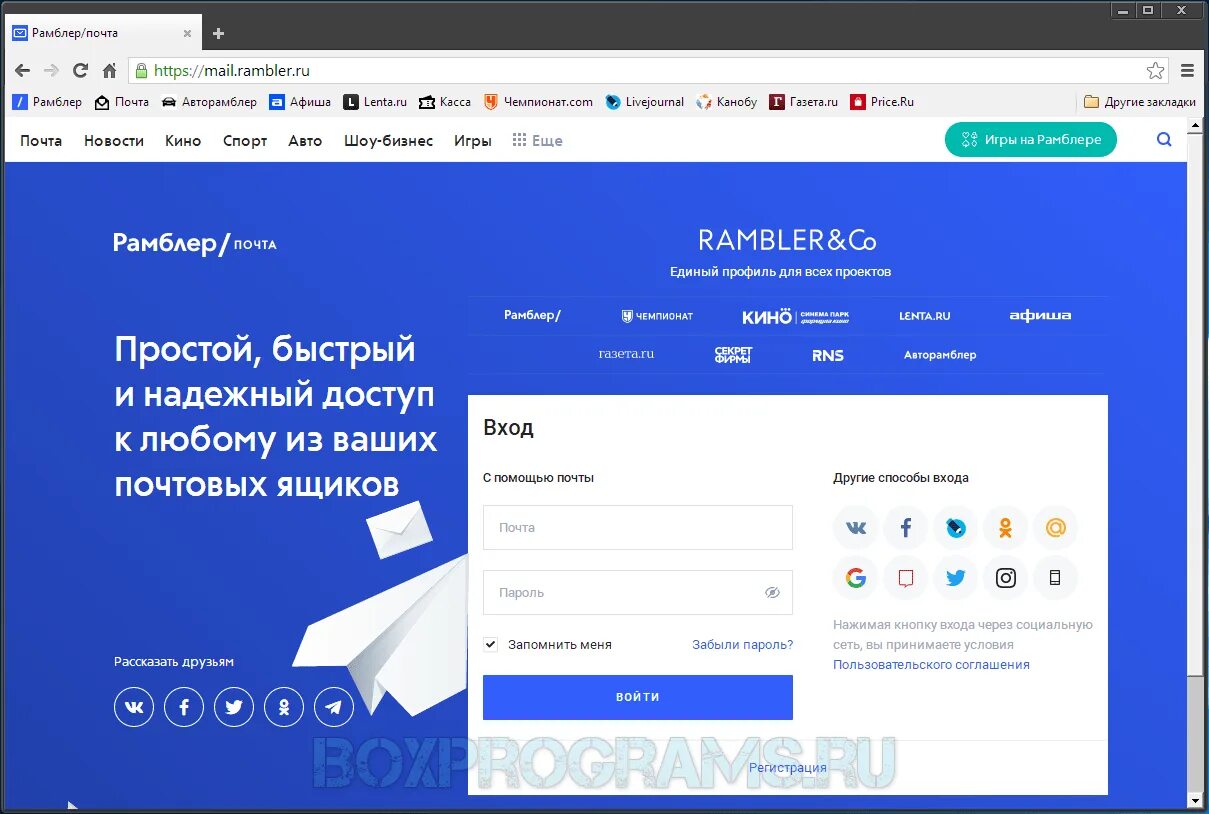The height and width of the screenshot is (814, 1209).
Task: Log in with Instagram icon
Action: pos(1006,578)
